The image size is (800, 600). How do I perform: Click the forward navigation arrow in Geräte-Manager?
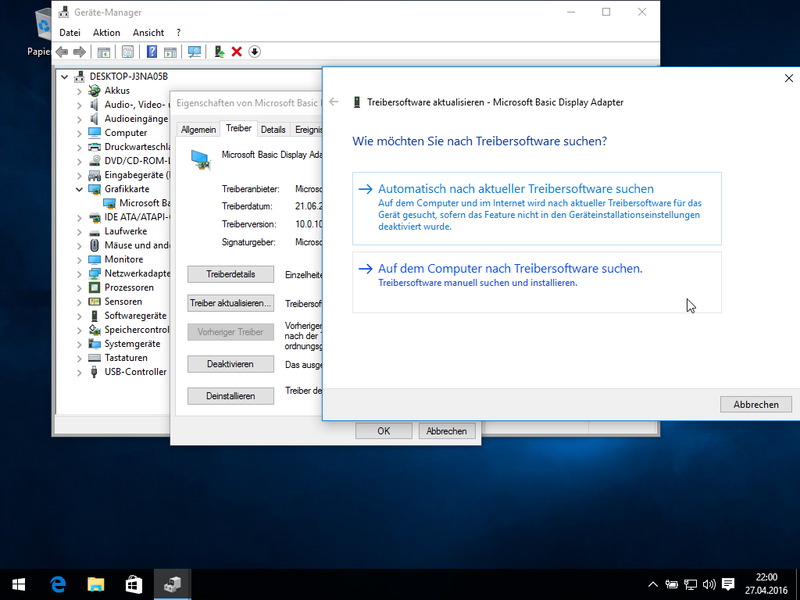coord(80,51)
